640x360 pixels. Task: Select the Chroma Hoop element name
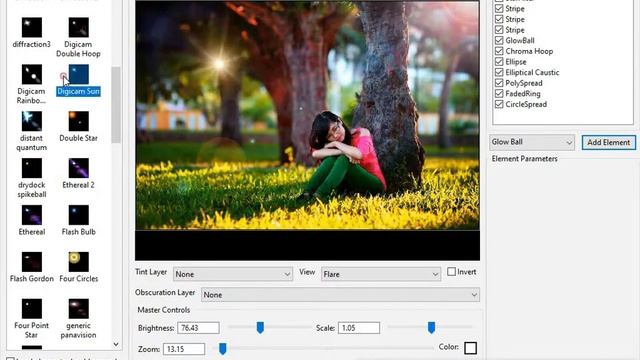click(529, 51)
